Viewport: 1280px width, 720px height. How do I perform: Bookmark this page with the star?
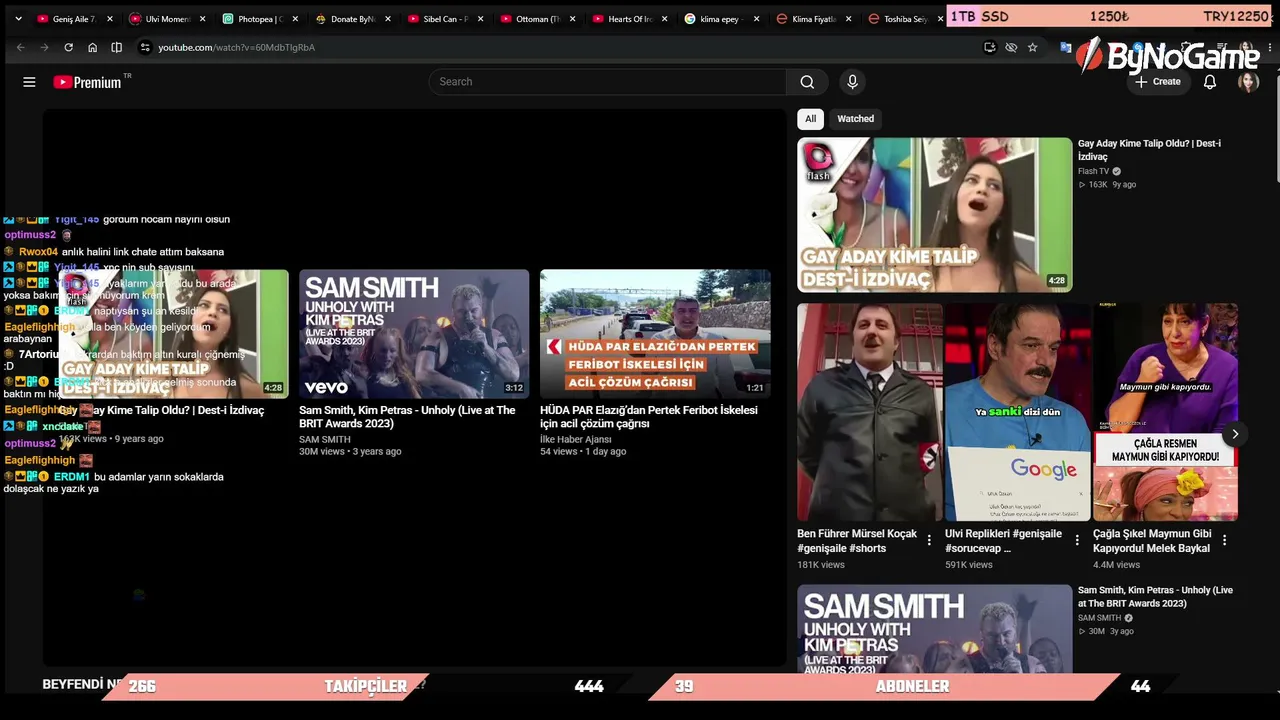pos(1032,47)
